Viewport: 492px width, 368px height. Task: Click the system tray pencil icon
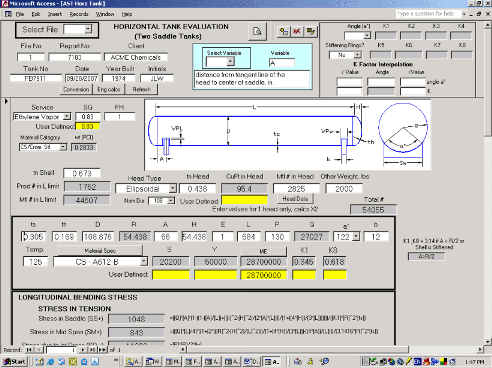pos(409,362)
